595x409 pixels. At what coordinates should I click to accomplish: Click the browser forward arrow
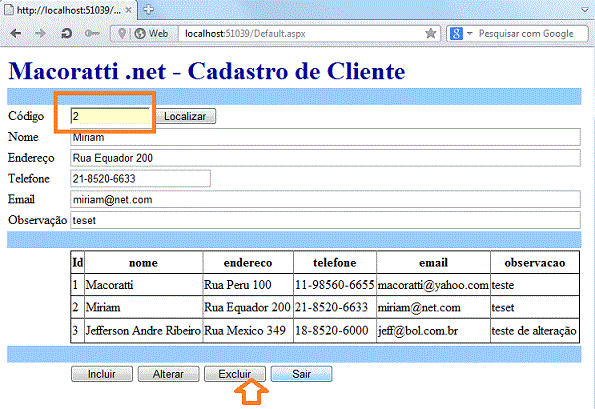pos(40,33)
